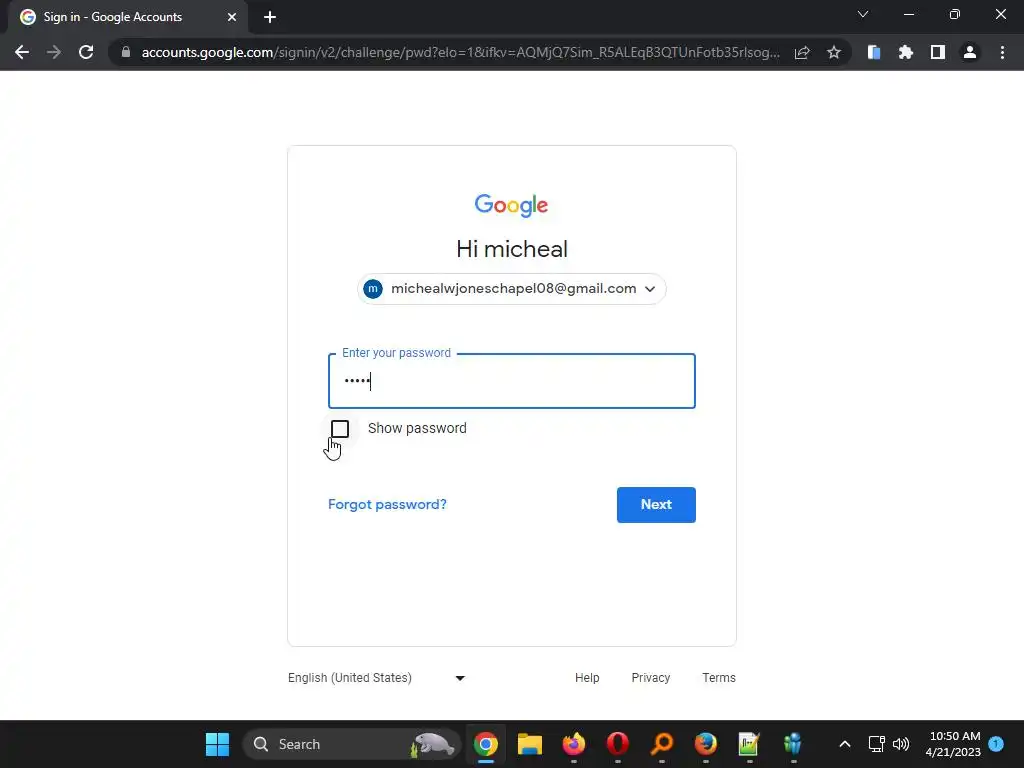Open the Terms link in footer

[718, 678]
